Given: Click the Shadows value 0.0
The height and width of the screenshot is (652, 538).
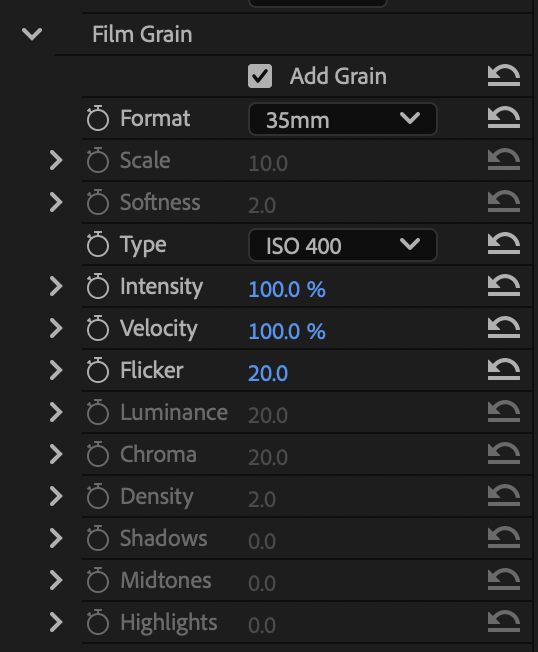Looking at the screenshot, I should 262,541.
